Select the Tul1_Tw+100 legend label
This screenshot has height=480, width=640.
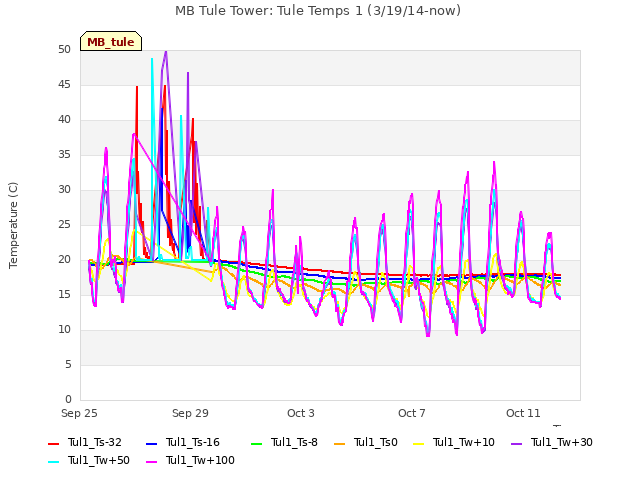tap(200, 460)
